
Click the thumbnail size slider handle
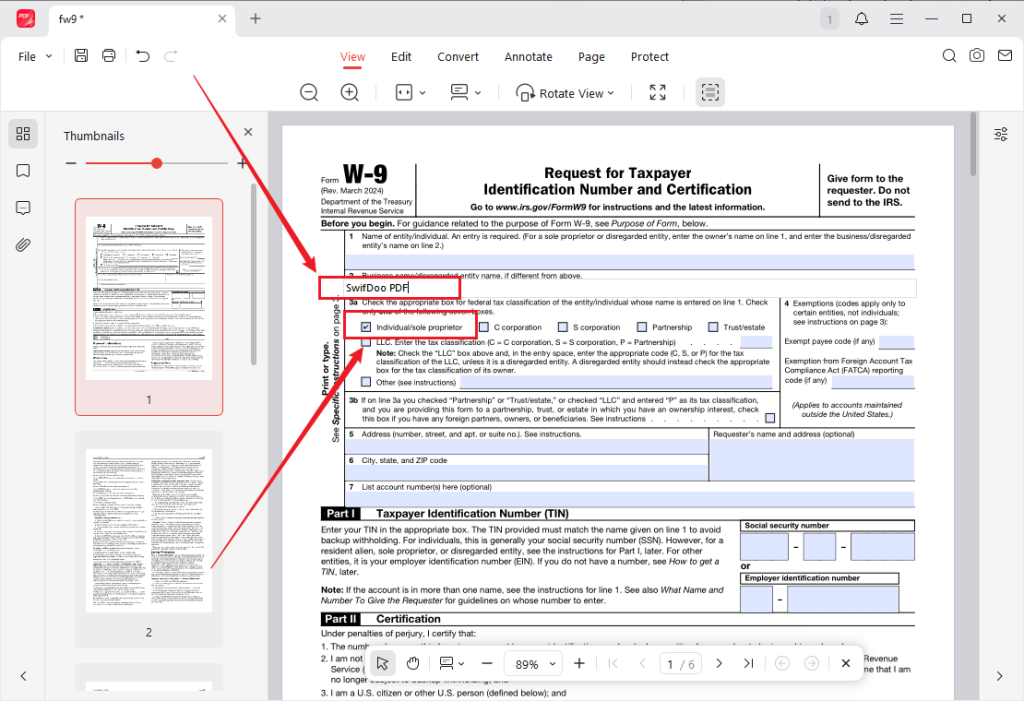click(x=157, y=163)
